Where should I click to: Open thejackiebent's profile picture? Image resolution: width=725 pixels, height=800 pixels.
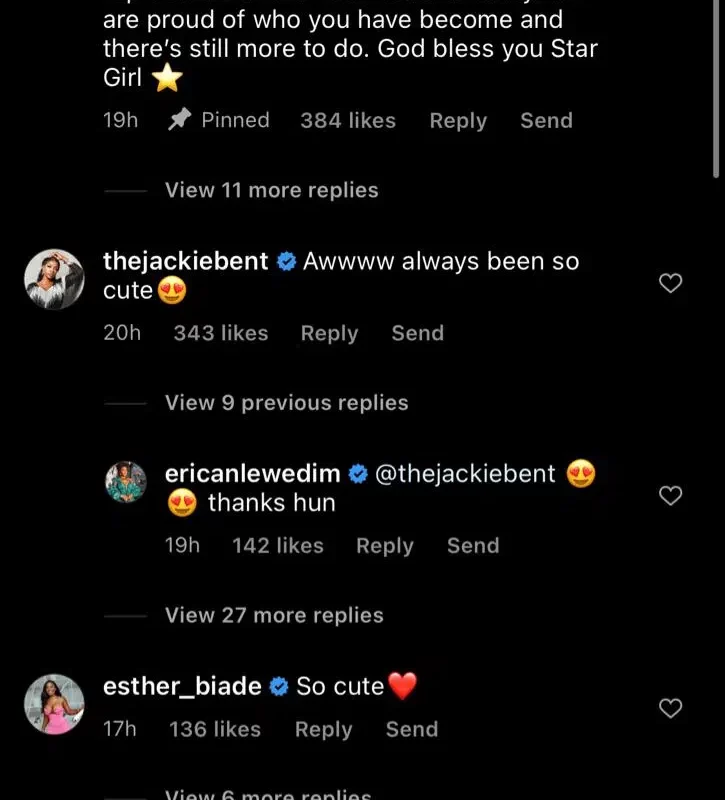click(53, 278)
